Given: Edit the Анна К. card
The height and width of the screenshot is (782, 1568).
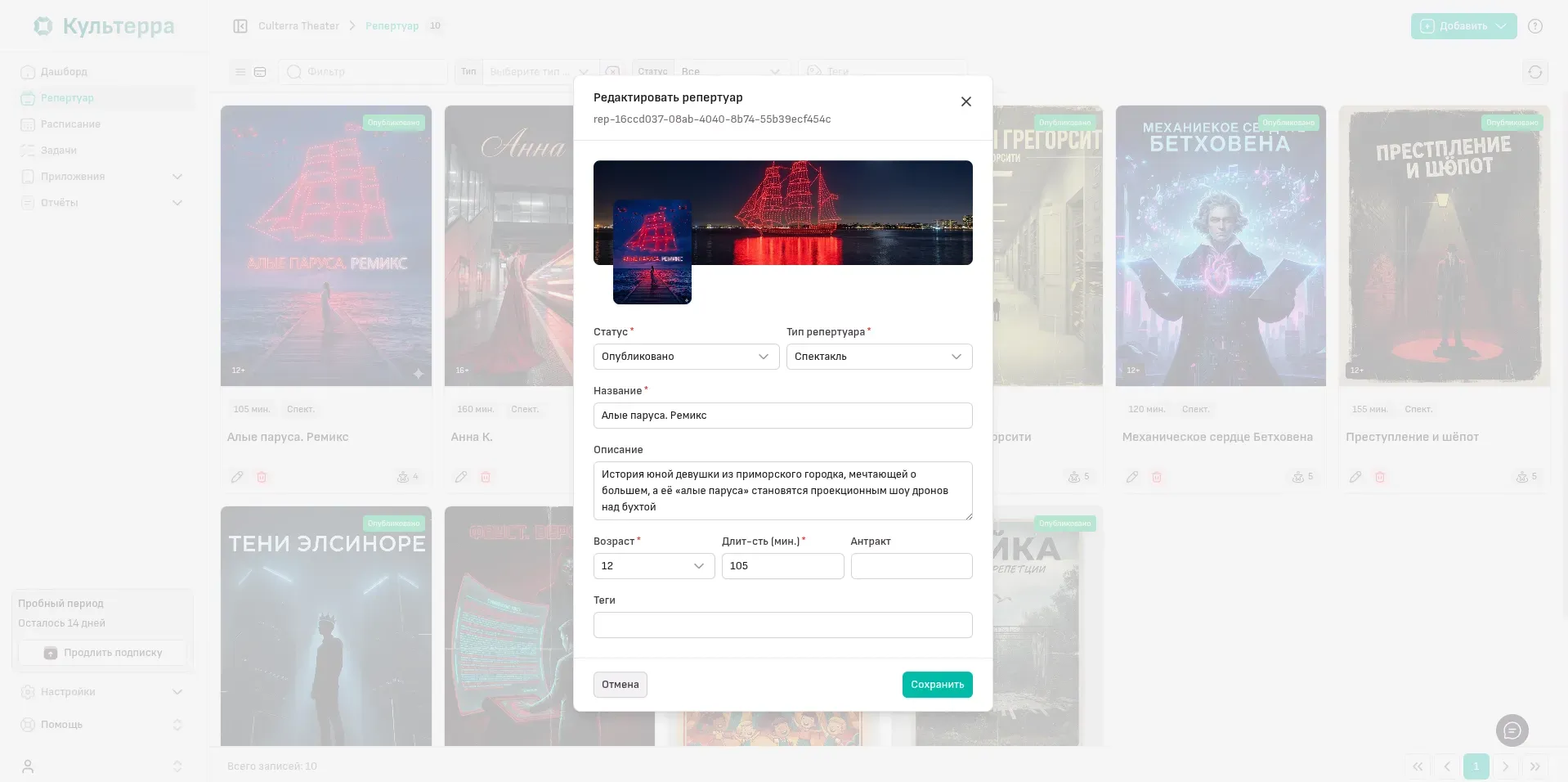Looking at the screenshot, I should coord(461,477).
